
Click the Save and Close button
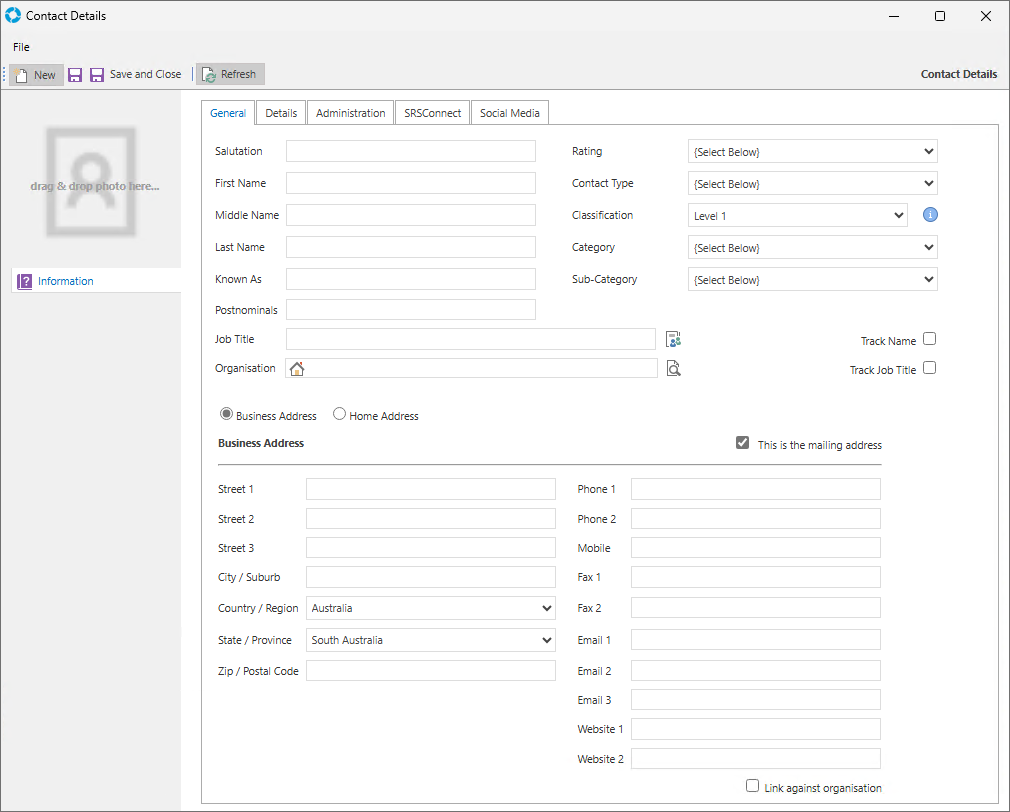[136, 75]
